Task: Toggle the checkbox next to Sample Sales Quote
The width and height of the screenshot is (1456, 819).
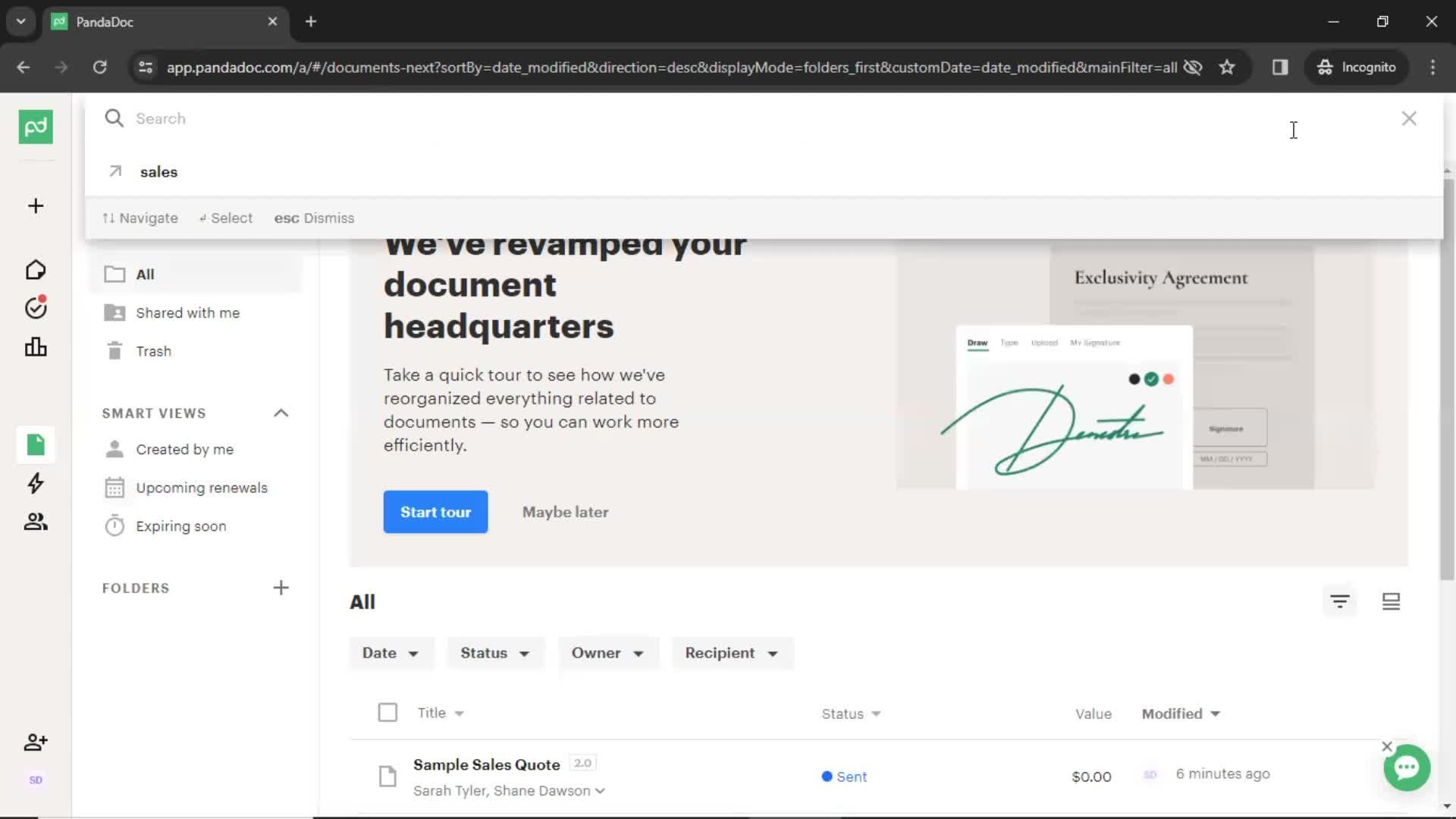Action: (x=388, y=776)
